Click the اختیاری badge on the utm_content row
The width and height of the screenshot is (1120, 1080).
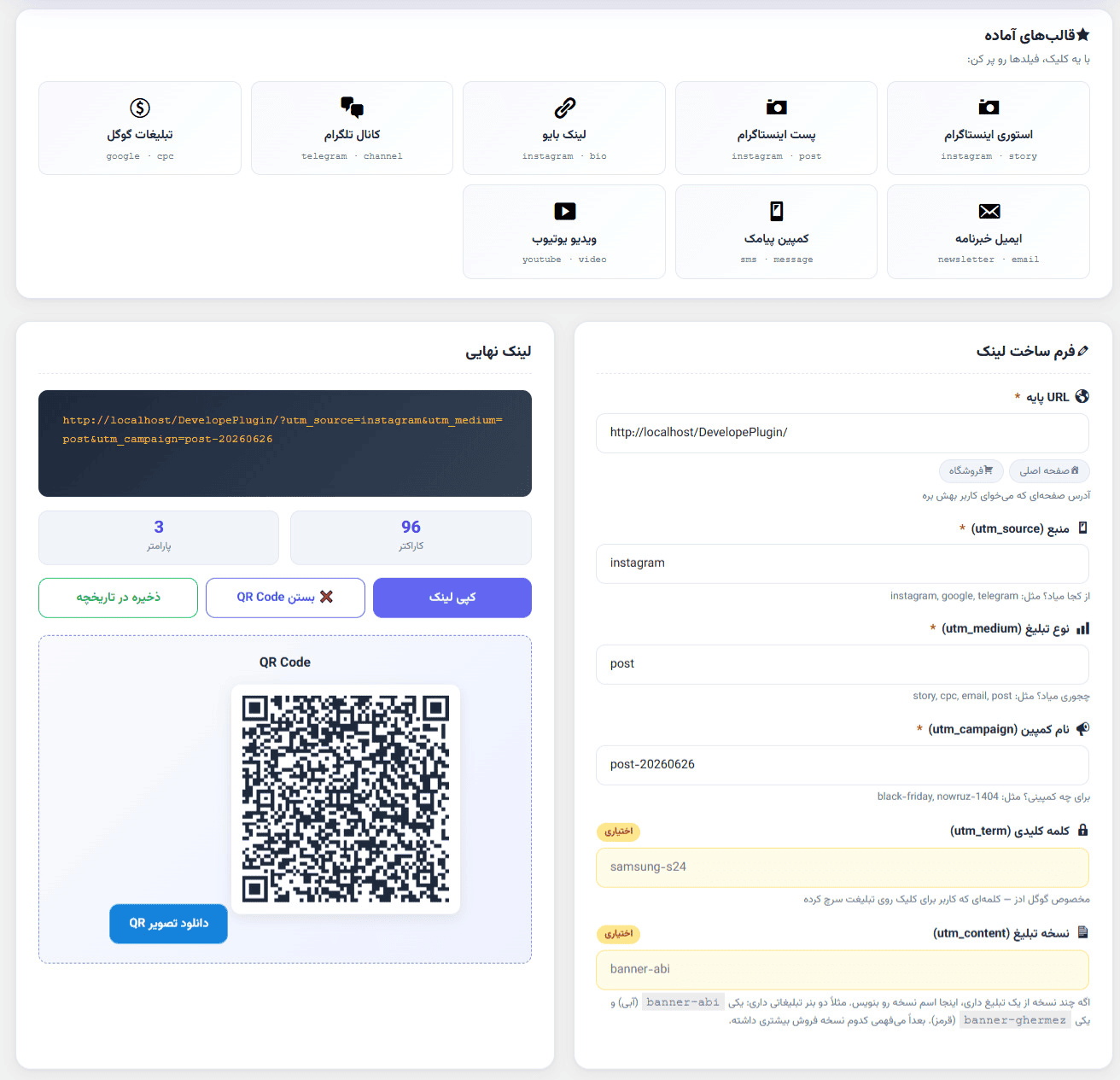pos(618,934)
